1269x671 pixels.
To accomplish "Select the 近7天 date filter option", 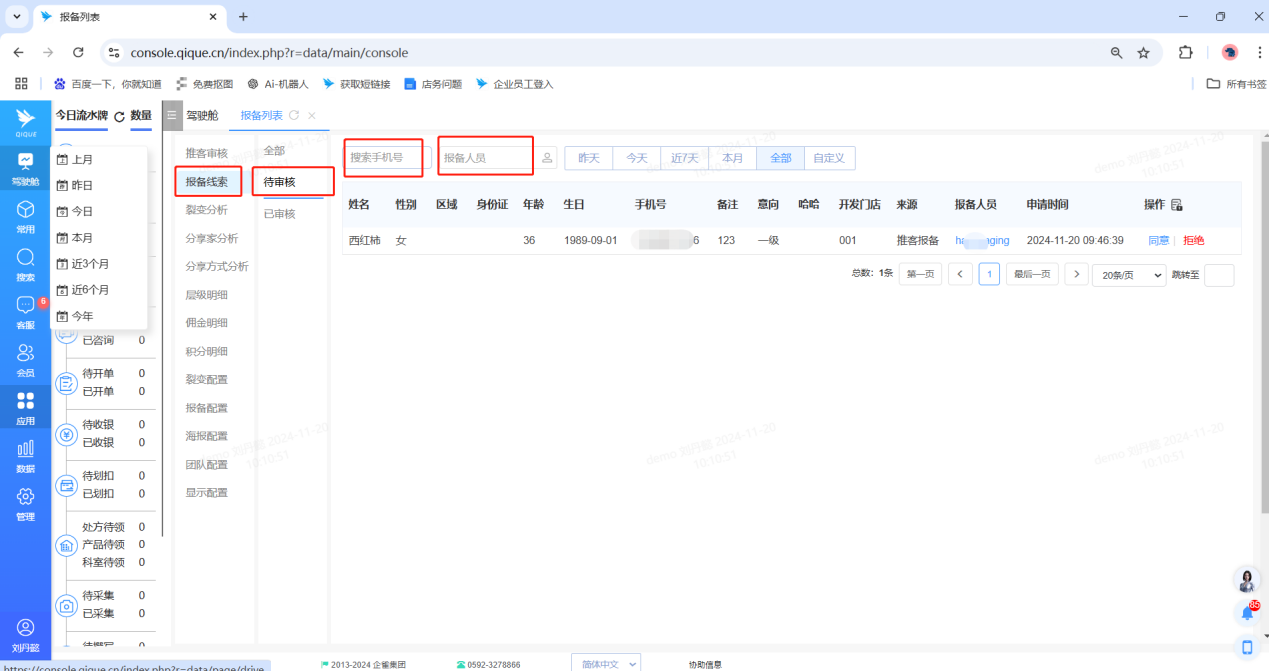I will 685,158.
